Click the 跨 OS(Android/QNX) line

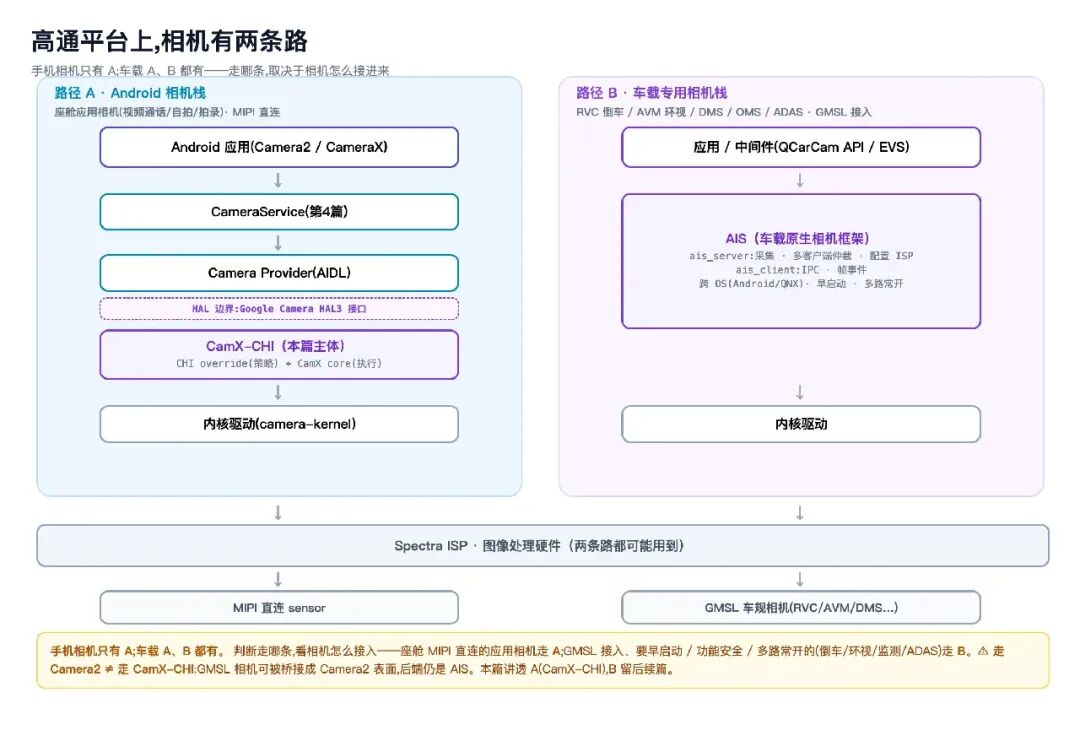click(801, 283)
